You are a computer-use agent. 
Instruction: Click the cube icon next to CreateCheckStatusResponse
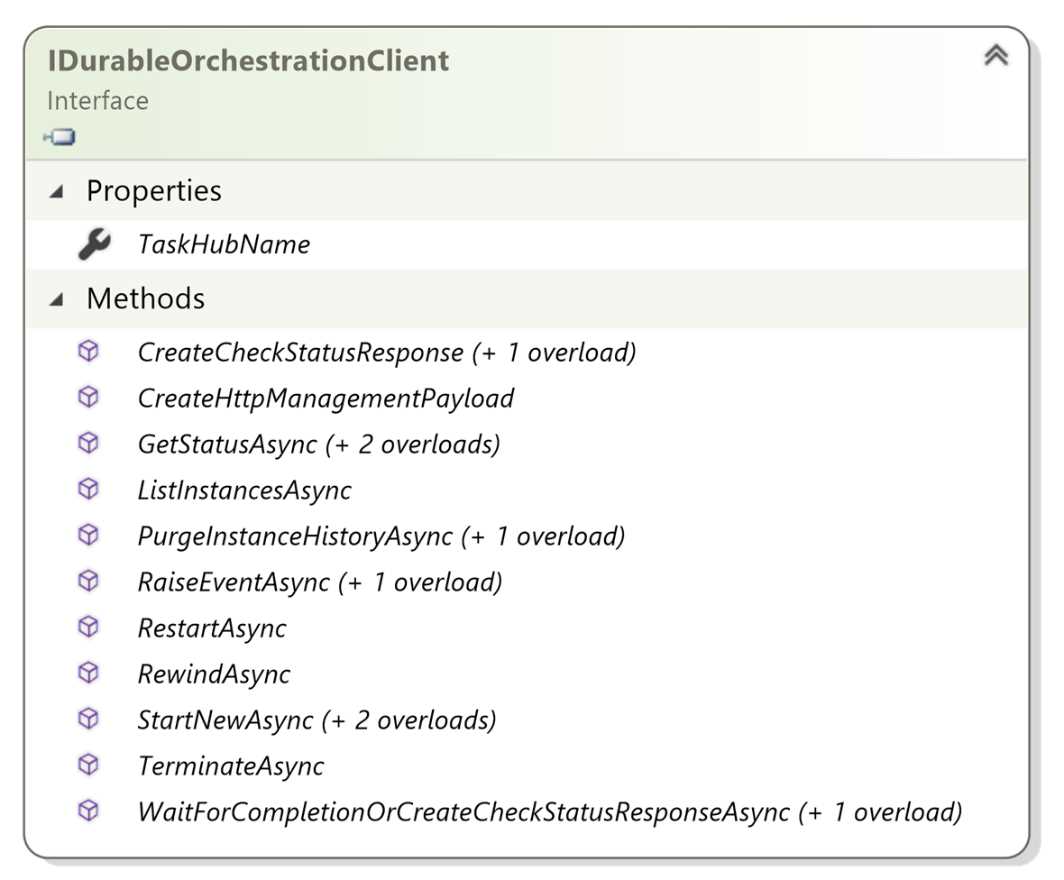[91, 352]
